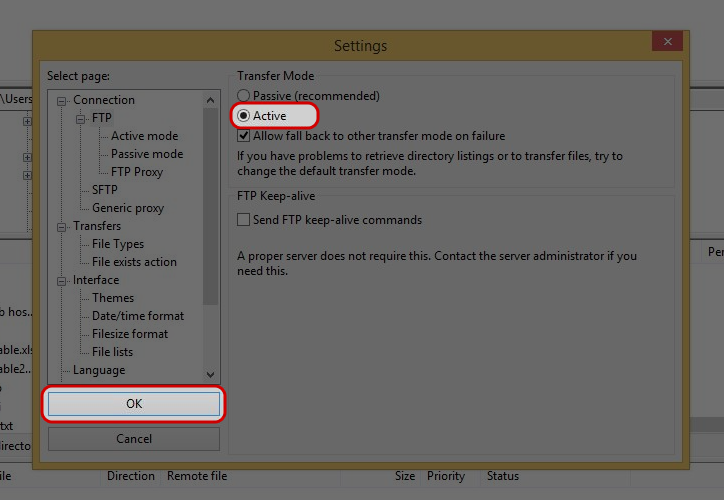Open the File Types settings page

118,244
